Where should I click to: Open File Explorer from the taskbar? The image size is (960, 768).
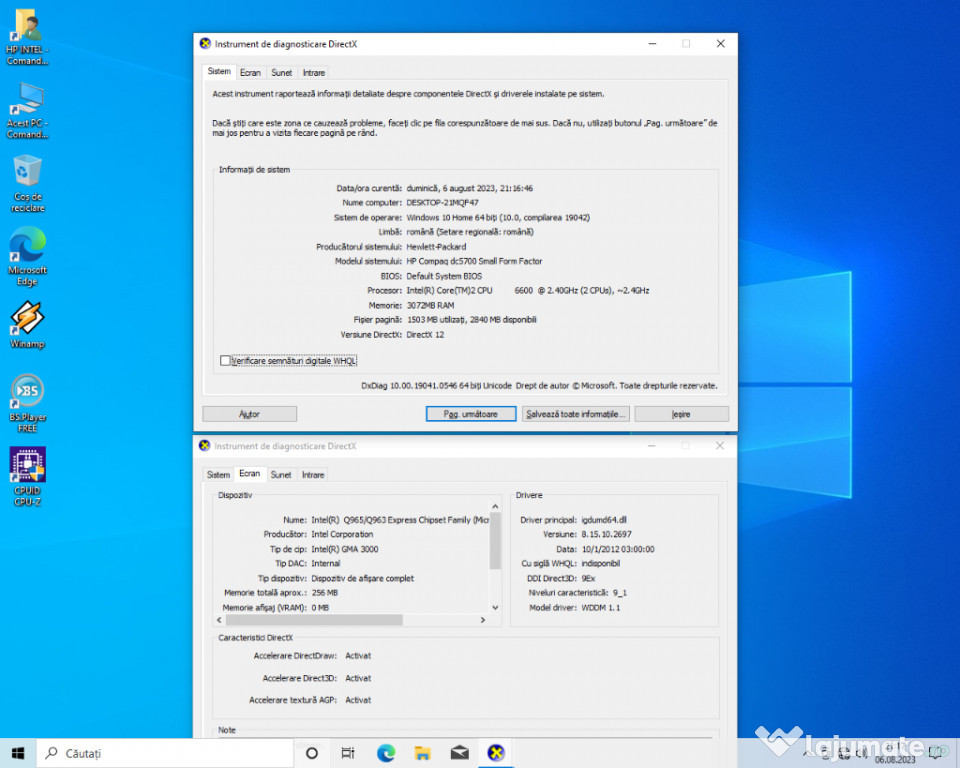pos(422,753)
